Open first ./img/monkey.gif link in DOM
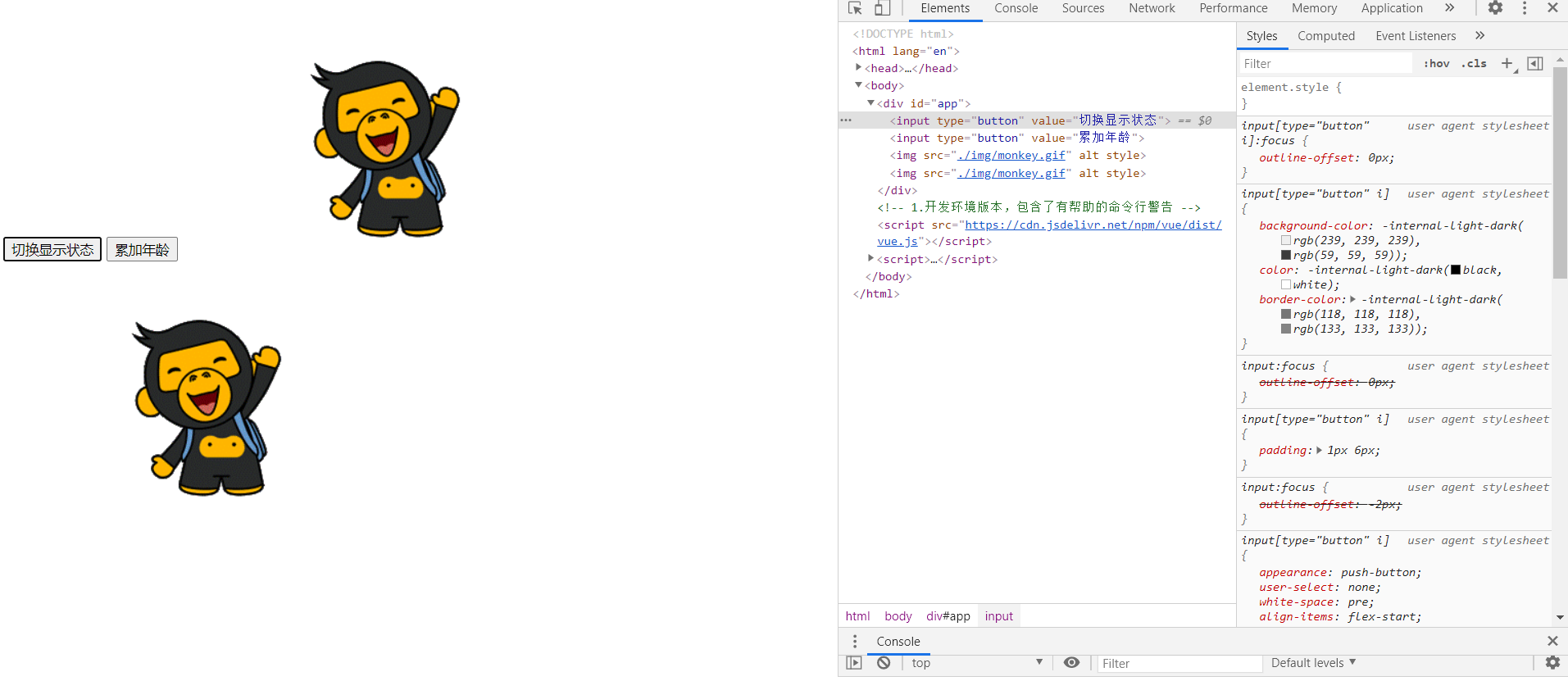This screenshot has width=1568, height=681. (1011, 155)
